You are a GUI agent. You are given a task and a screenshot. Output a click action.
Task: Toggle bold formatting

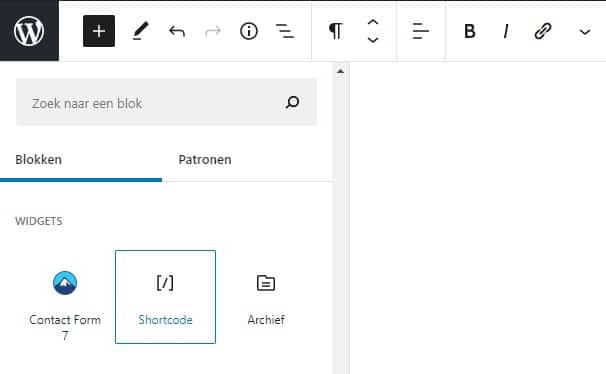coord(470,31)
